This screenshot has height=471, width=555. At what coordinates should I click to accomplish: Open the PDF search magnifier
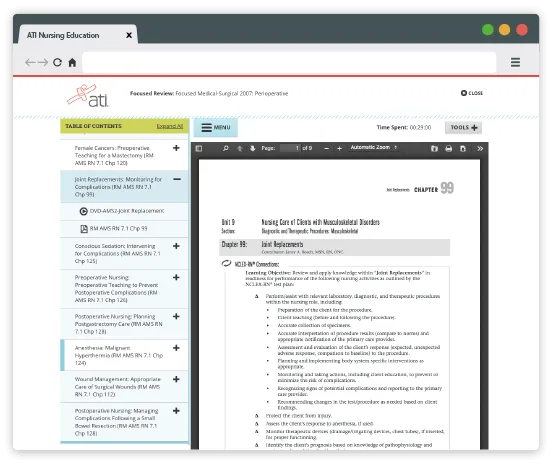click(x=225, y=148)
